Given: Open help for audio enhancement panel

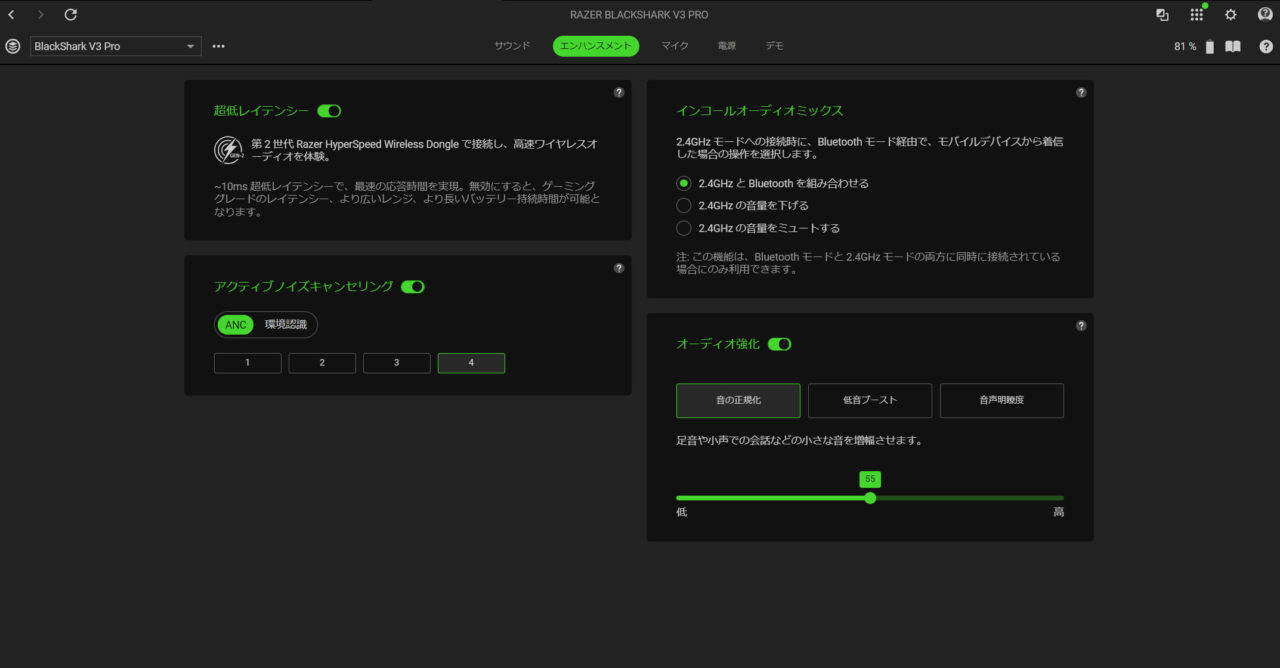Looking at the screenshot, I should (1081, 325).
